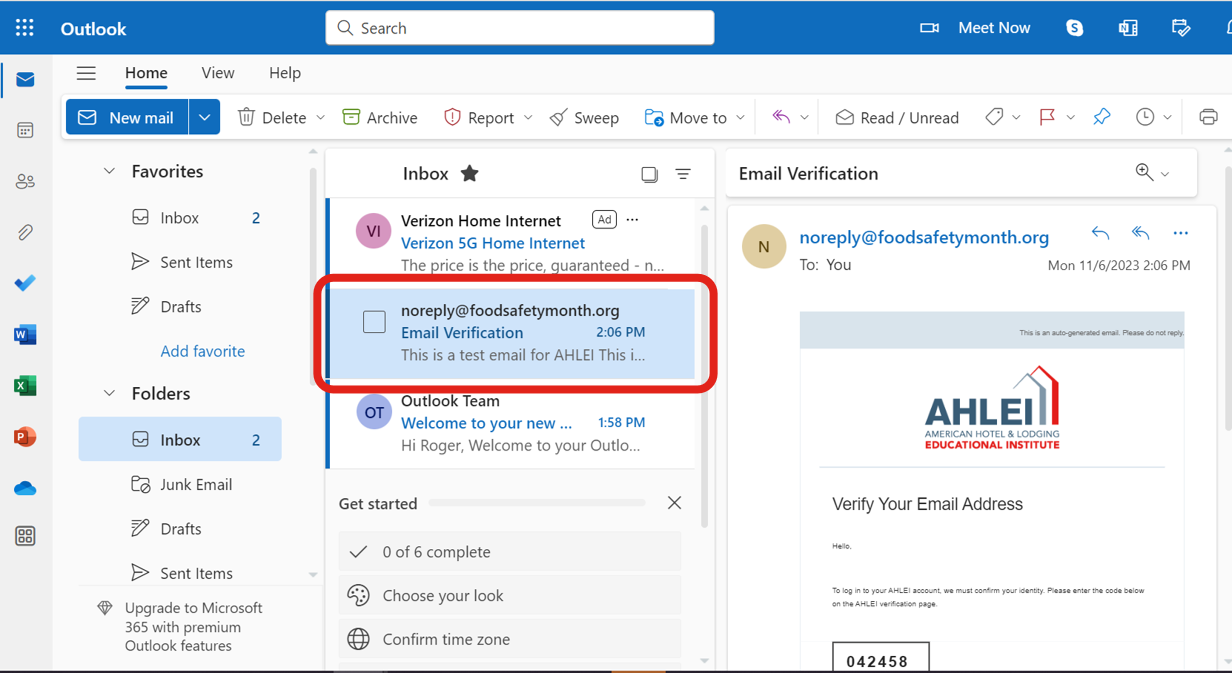Expand the Delete options dropdown
This screenshot has height=673, width=1232.
[x=320, y=118]
